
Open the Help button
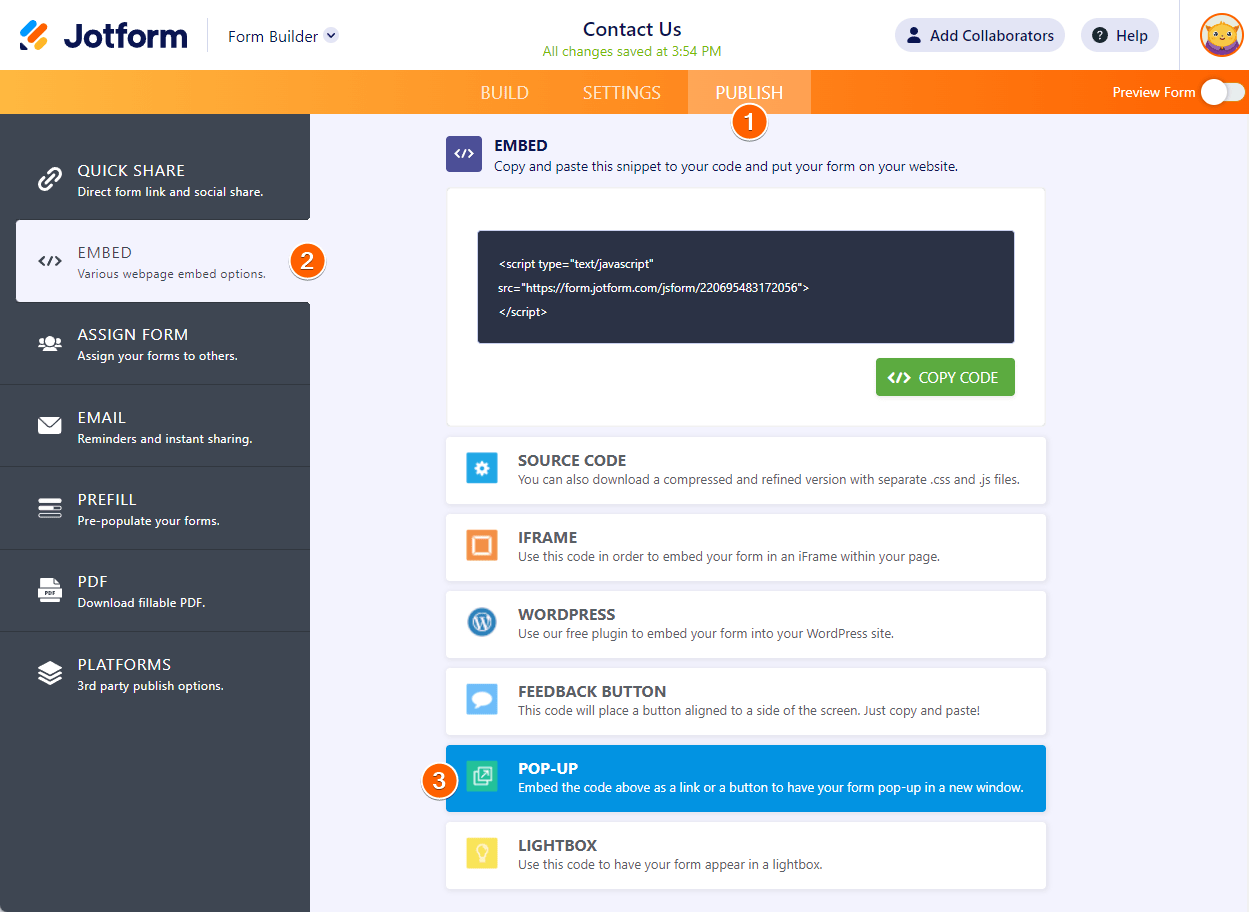point(1120,35)
